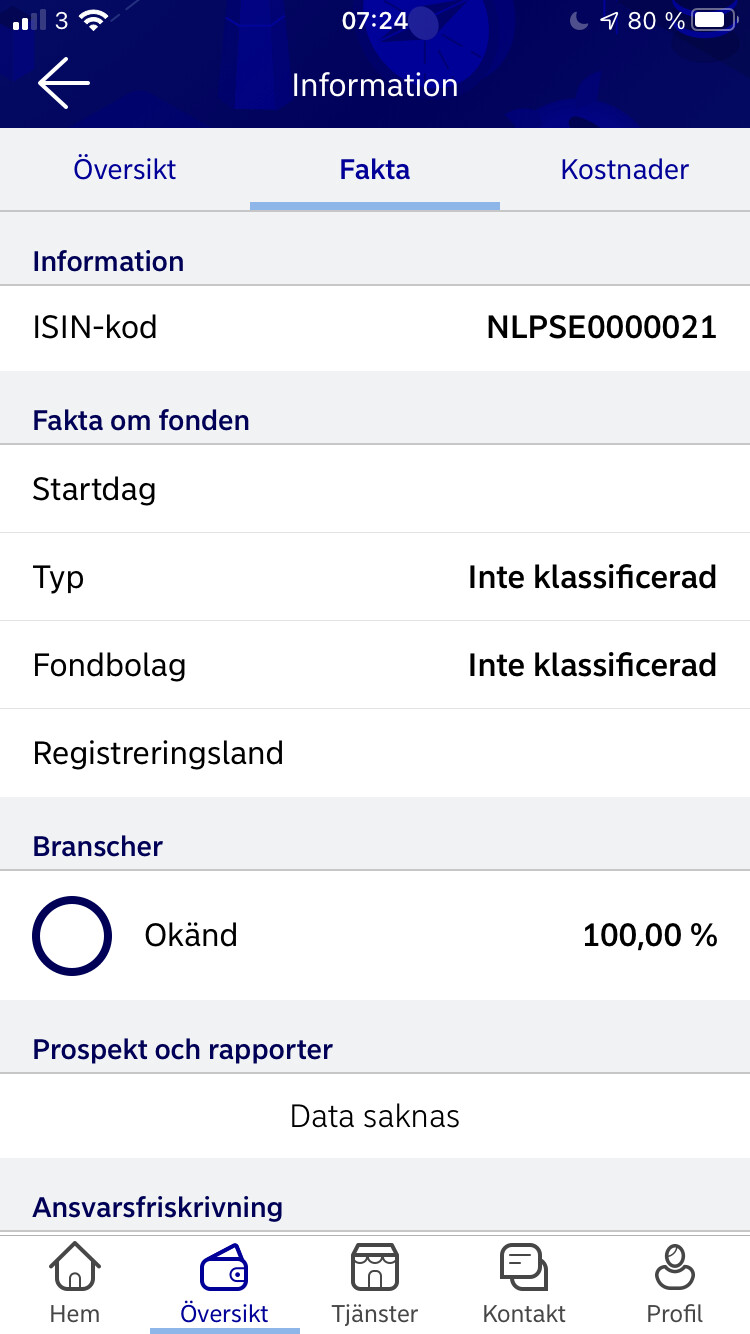Tap the Okänd donut chart icon
This screenshot has height=1334, width=750.
point(72,936)
